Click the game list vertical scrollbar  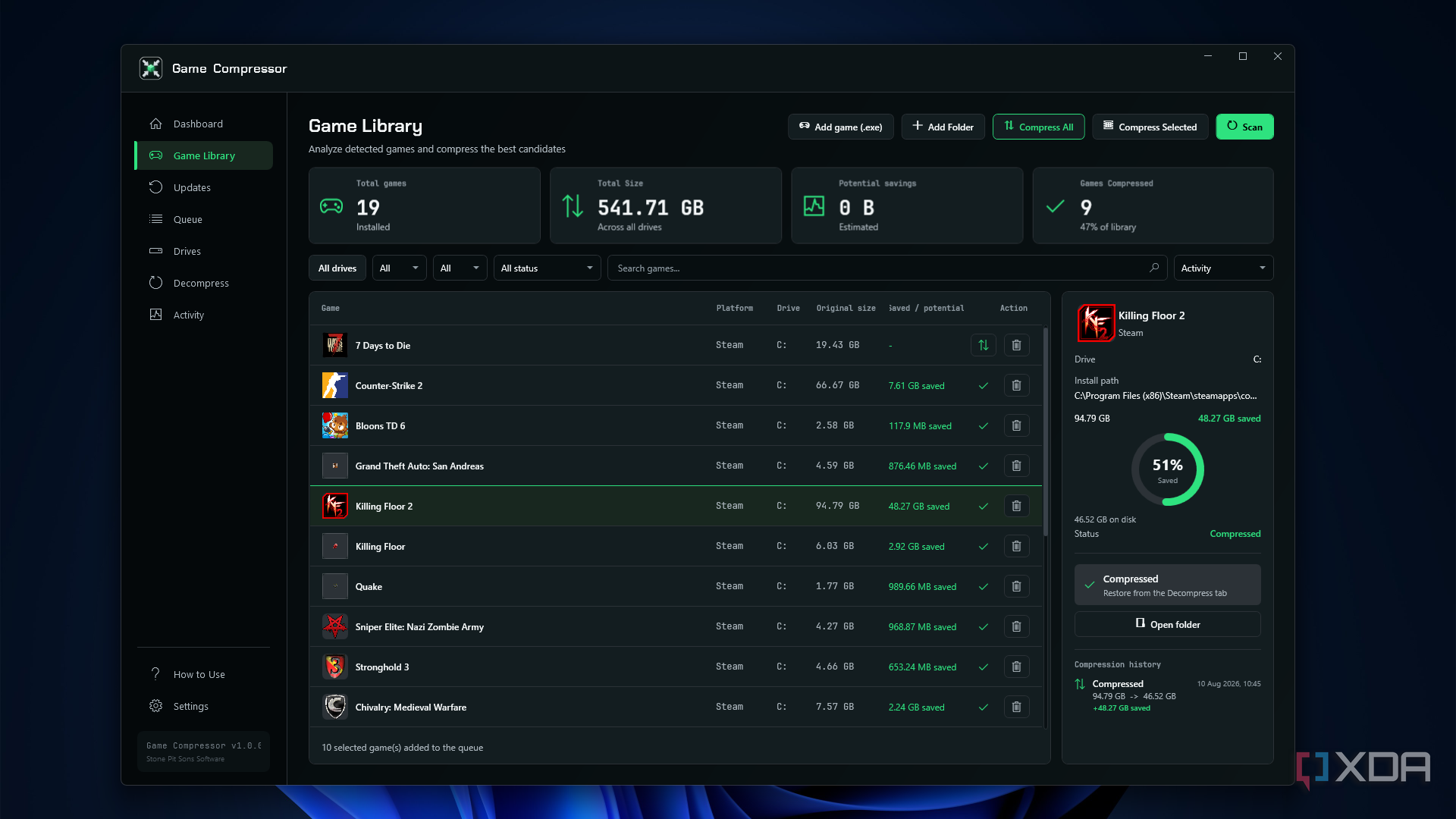(x=1046, y=432)
